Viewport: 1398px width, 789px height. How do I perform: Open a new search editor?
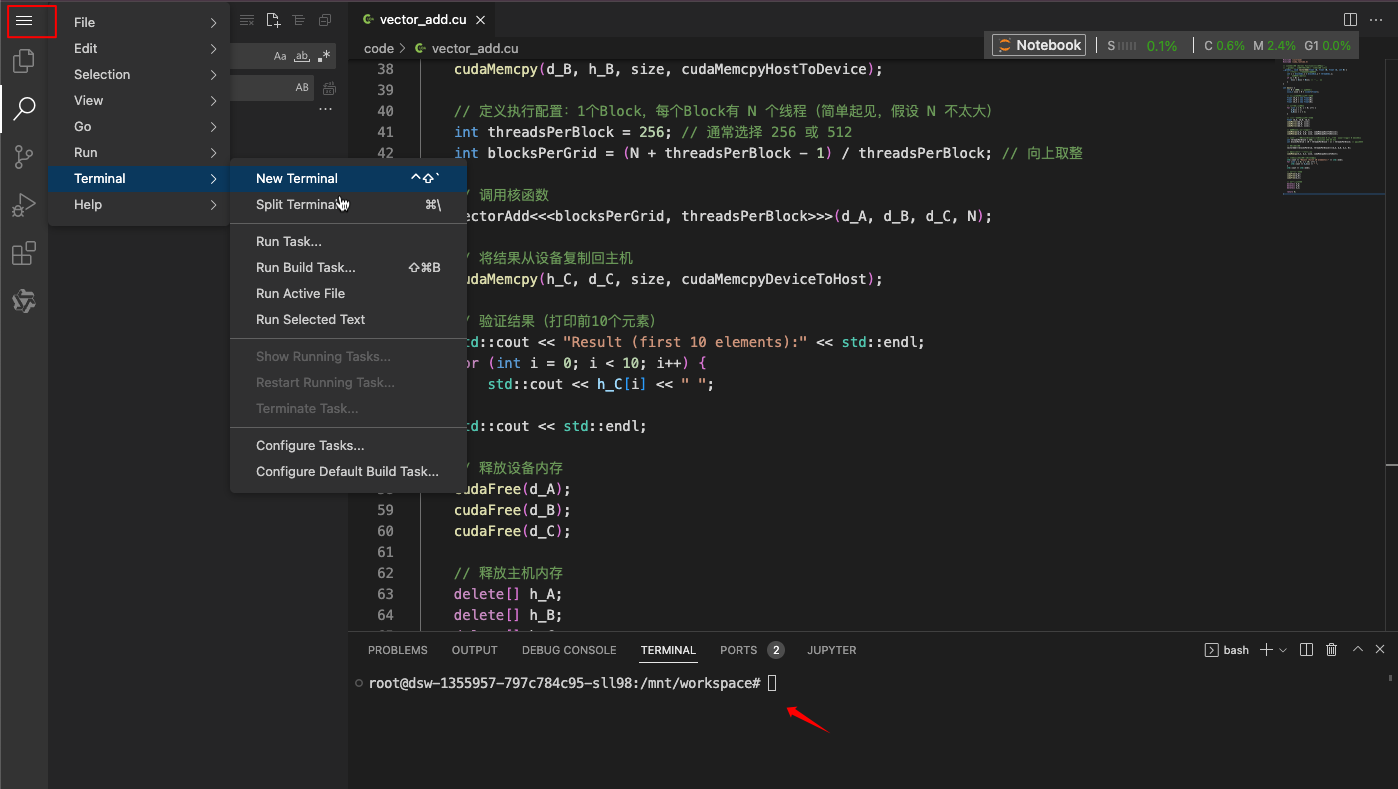(273, 21)
